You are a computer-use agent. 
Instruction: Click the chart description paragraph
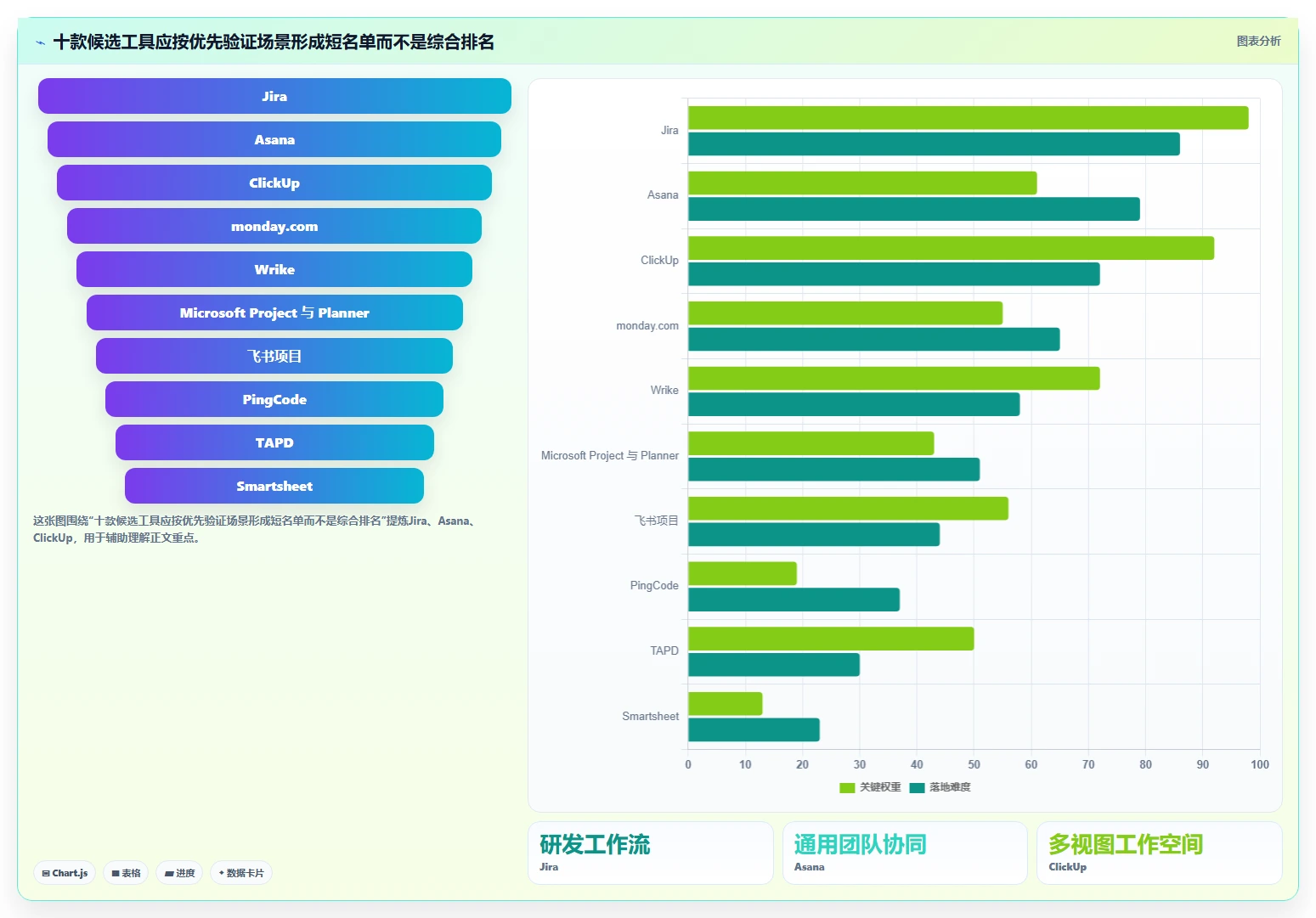click(257, 529)
